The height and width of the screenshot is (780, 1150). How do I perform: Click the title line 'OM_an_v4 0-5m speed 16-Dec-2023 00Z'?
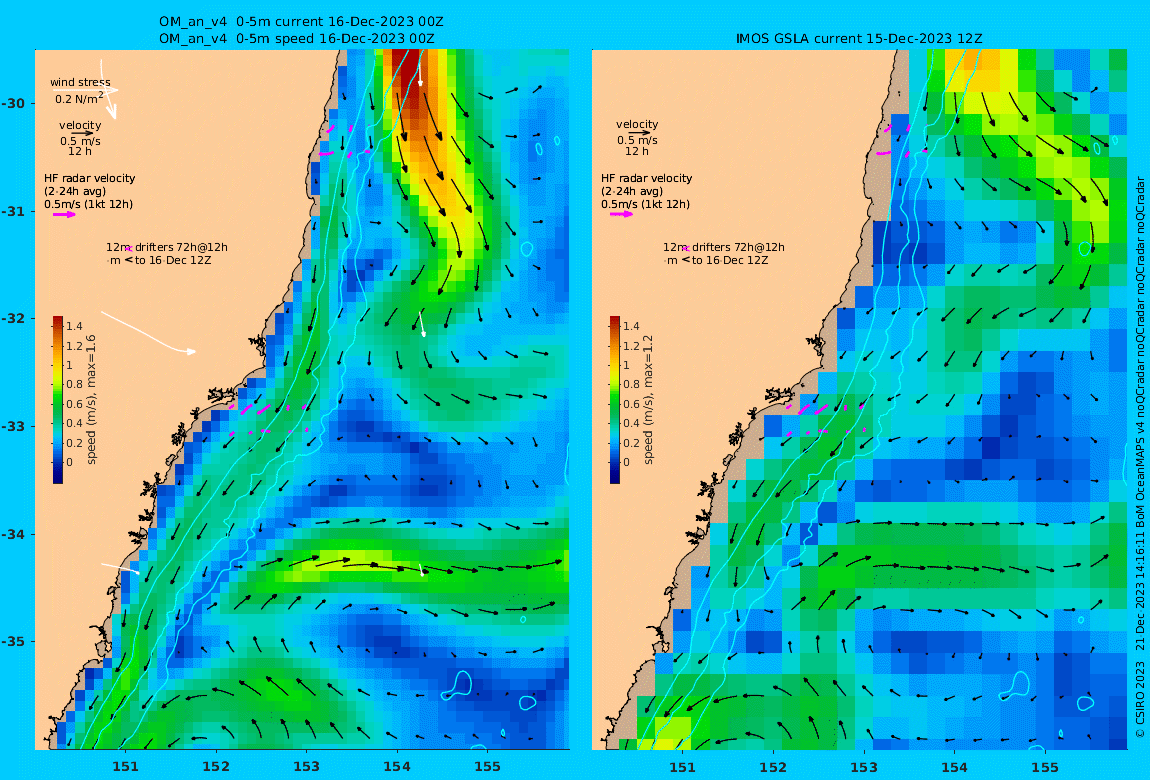click(x=296, y=38)
